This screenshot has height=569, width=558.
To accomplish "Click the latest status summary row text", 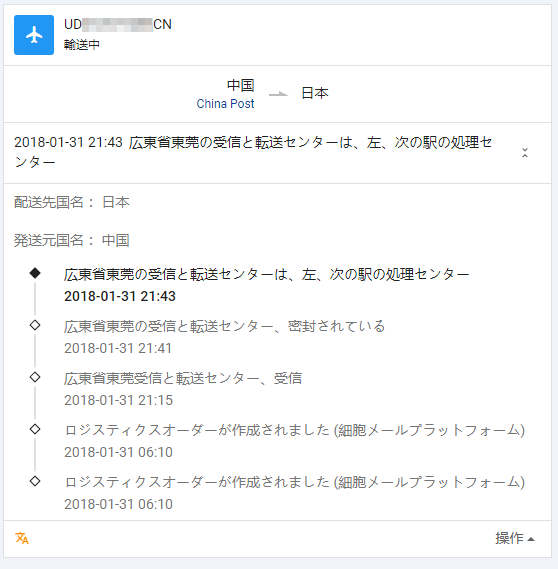I will [253, 152].
